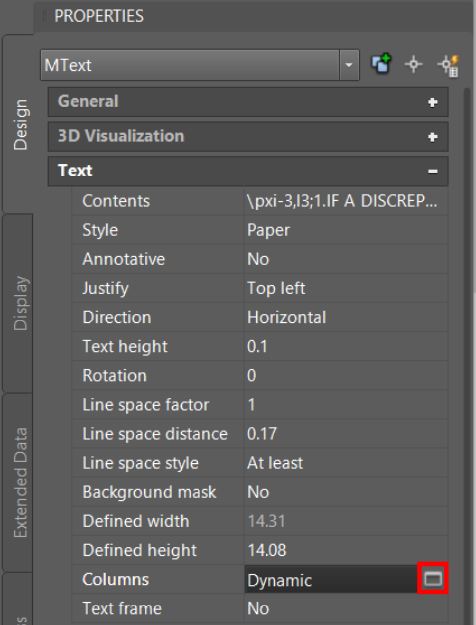Change Justify value Top left
476x625 pixels.
click(x=346, y=288)
